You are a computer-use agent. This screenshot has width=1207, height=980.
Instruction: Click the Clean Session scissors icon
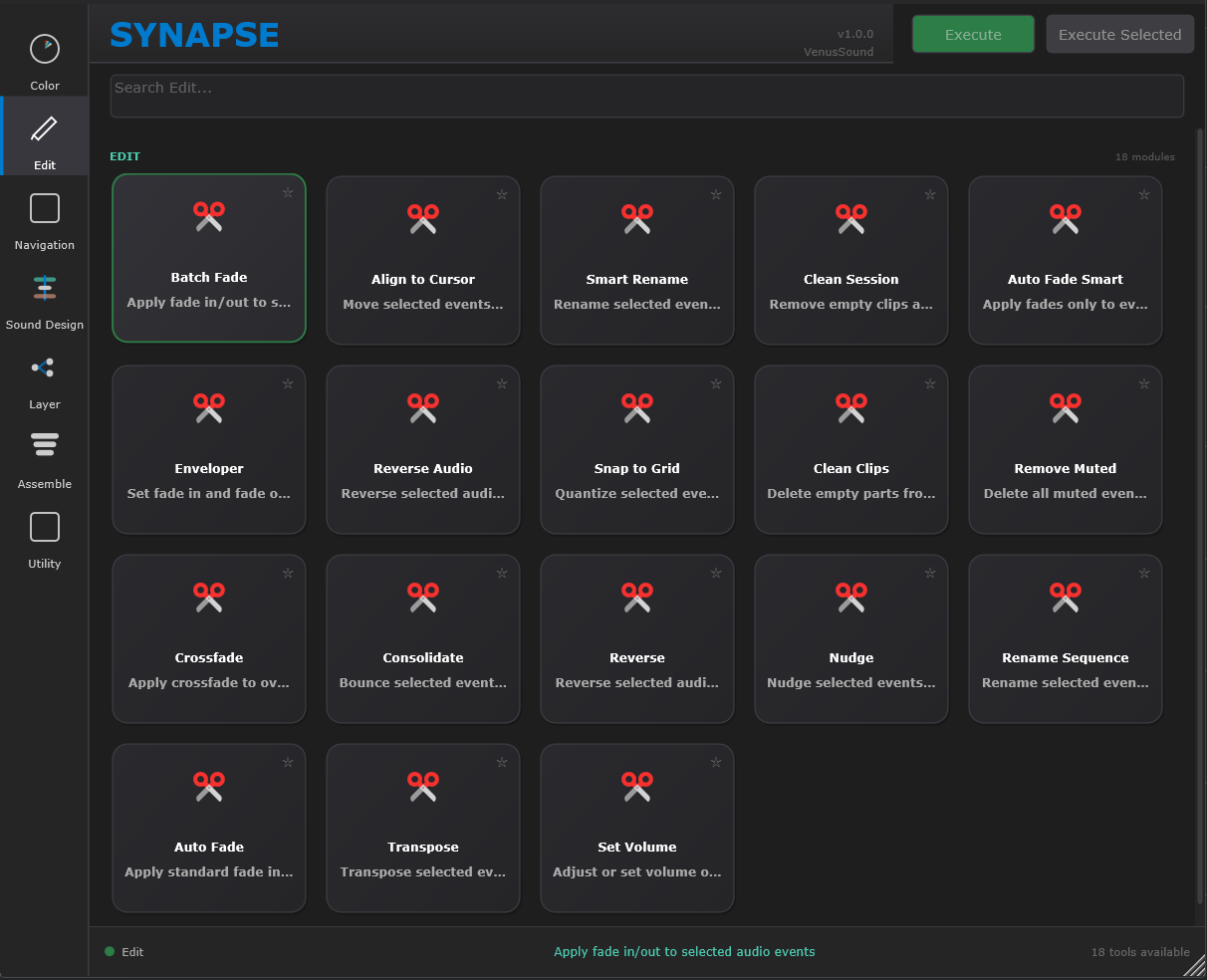point(851,218)
